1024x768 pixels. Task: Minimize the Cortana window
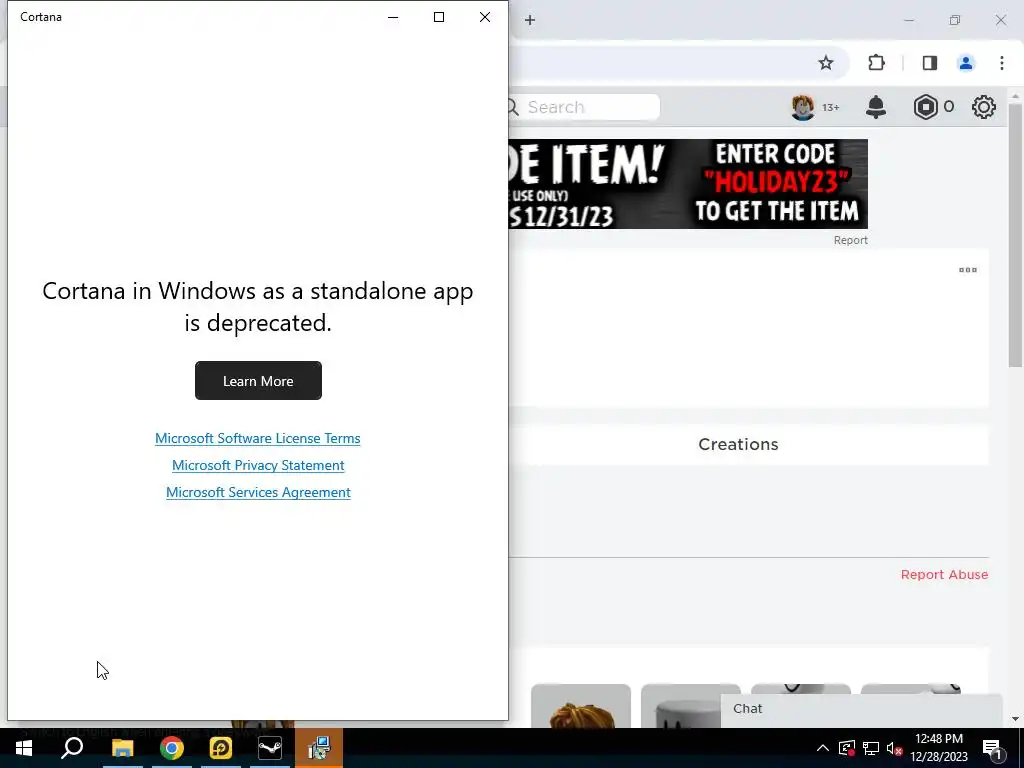pyautogui.click(x=393, y=17)
